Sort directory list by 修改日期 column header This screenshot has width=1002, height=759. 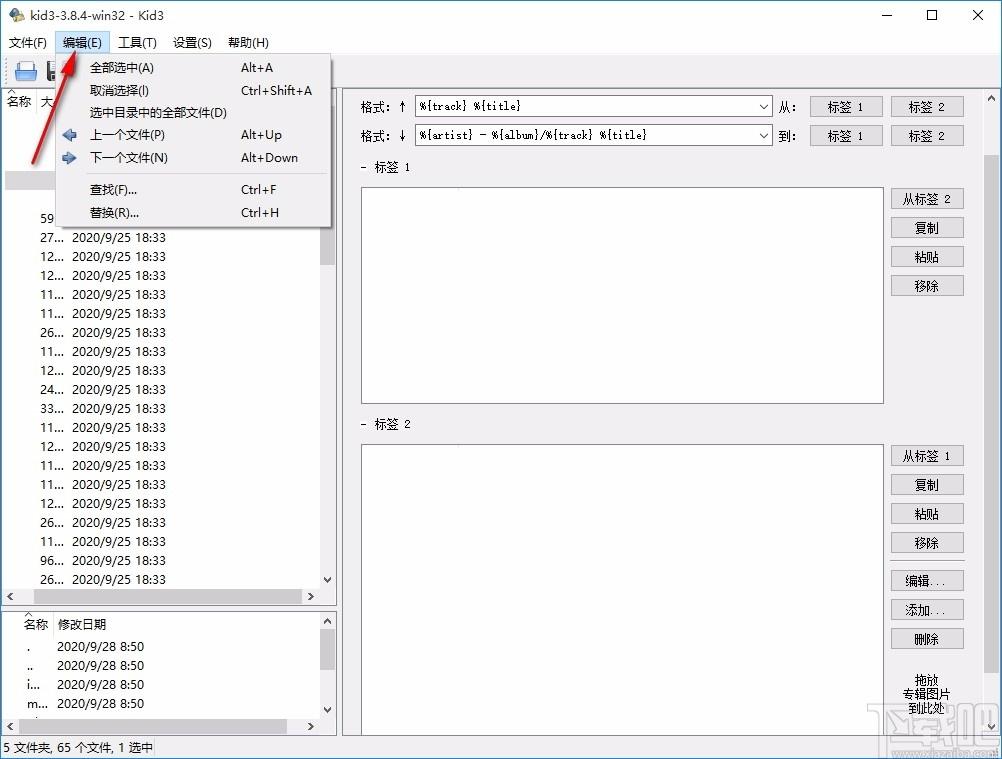point(82,625)
